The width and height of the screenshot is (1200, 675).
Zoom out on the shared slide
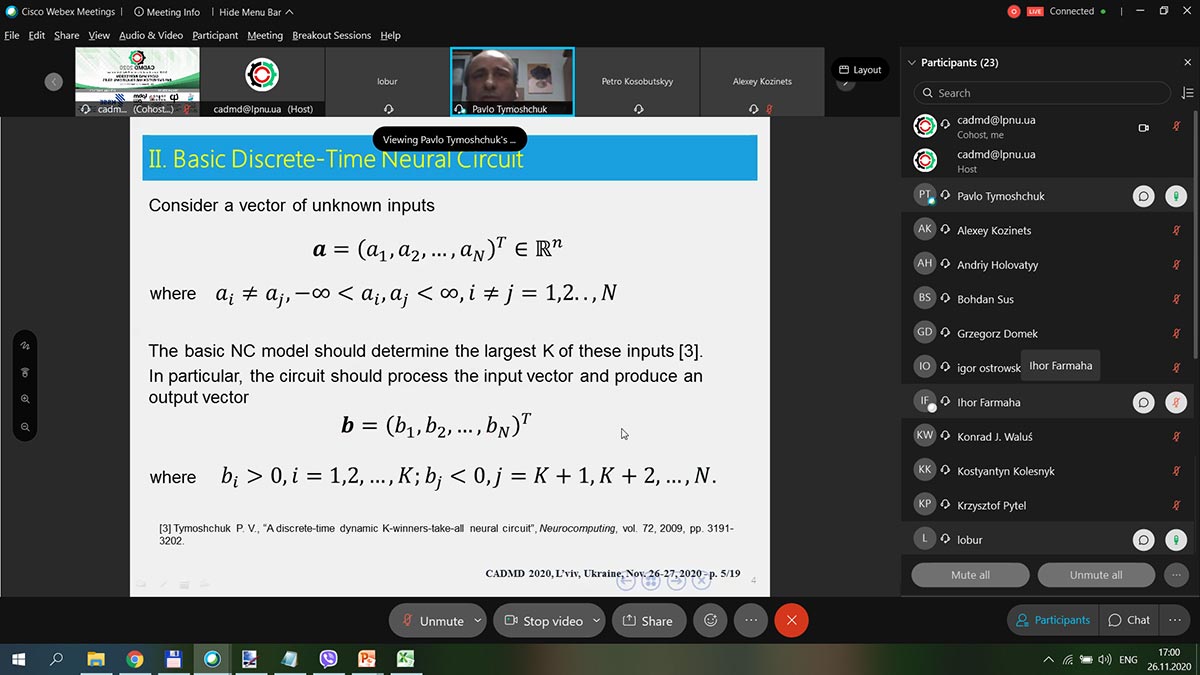coord(25,427)
